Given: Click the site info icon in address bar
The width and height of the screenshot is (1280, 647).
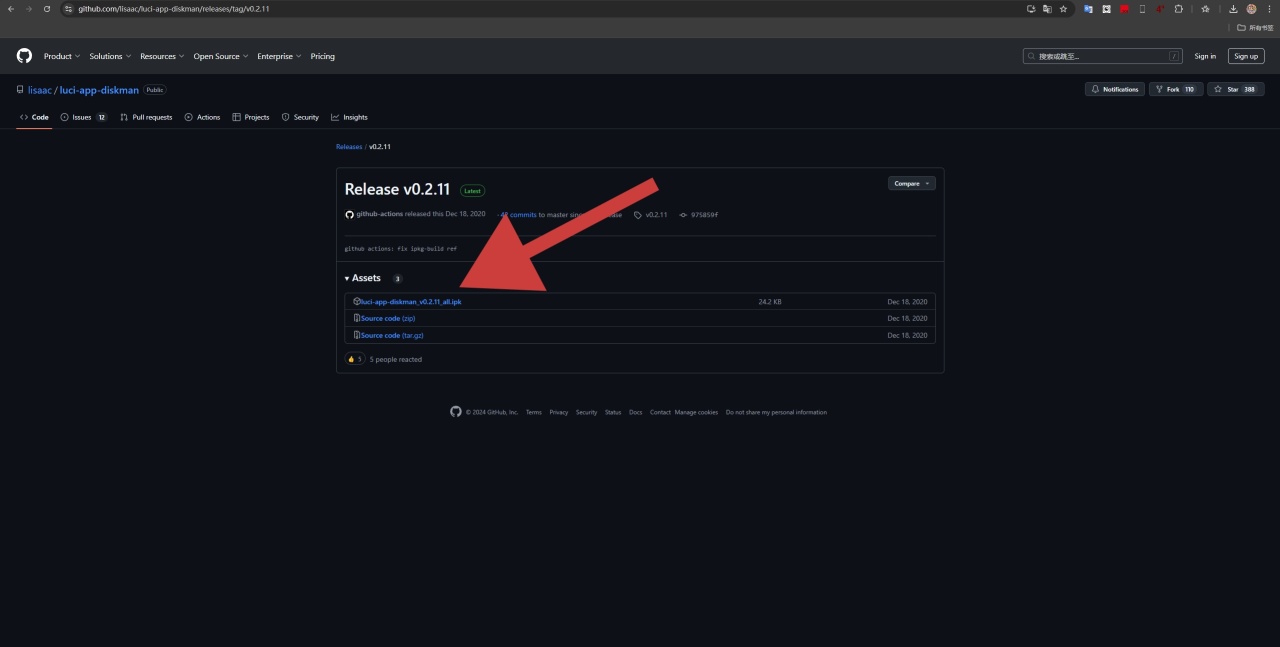Looking at the screenshot, I should coord(68,9).
